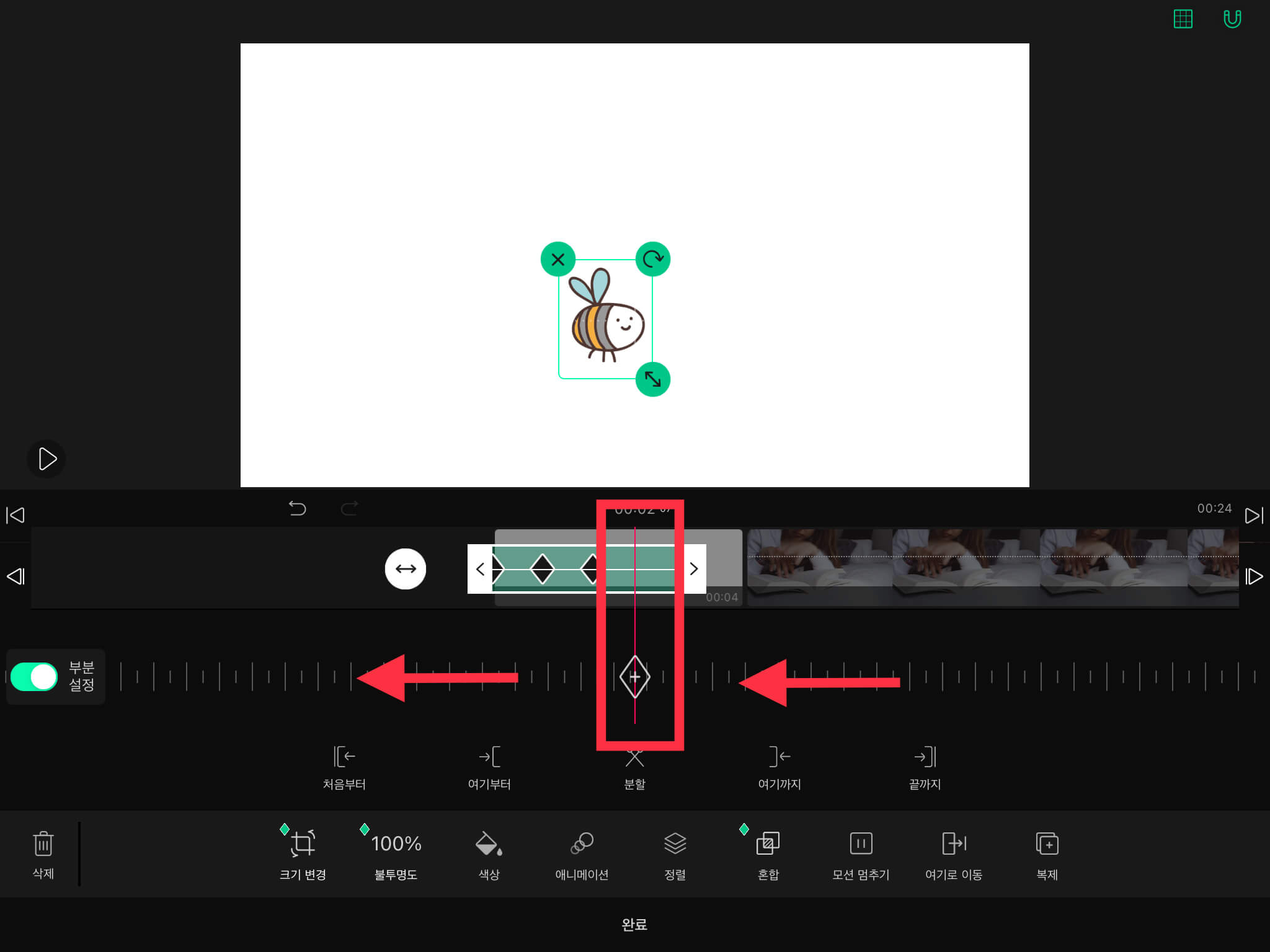Tap the 복제 duplicate icon
This screenshot has width=1270, height=952.
pos(1047,844)
